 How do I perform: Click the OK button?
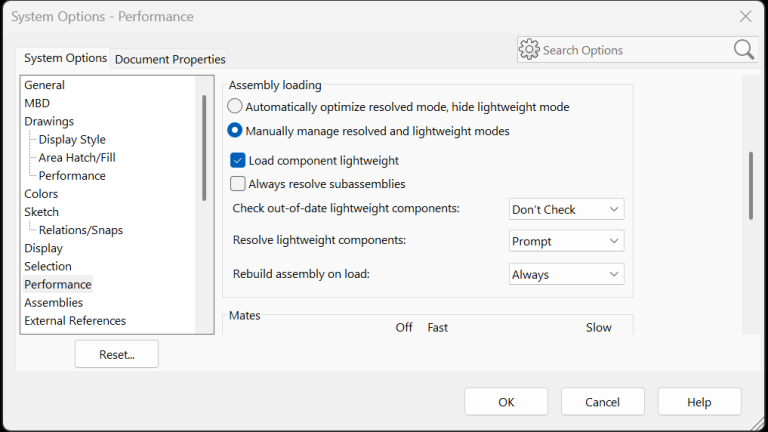point(506,402)
